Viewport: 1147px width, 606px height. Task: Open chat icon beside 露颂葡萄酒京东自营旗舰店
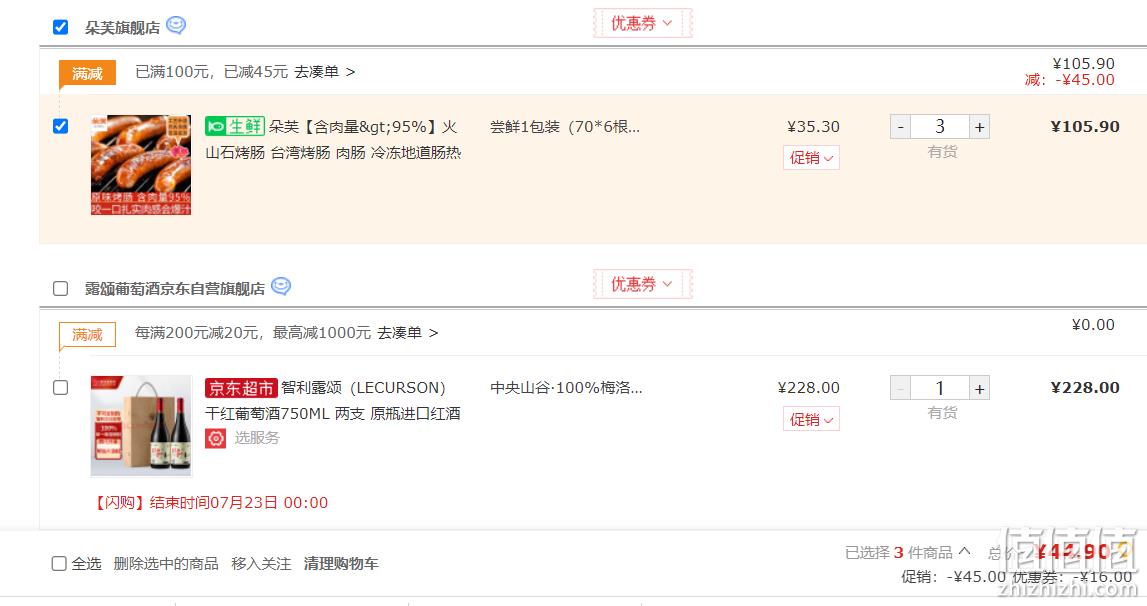281,286
